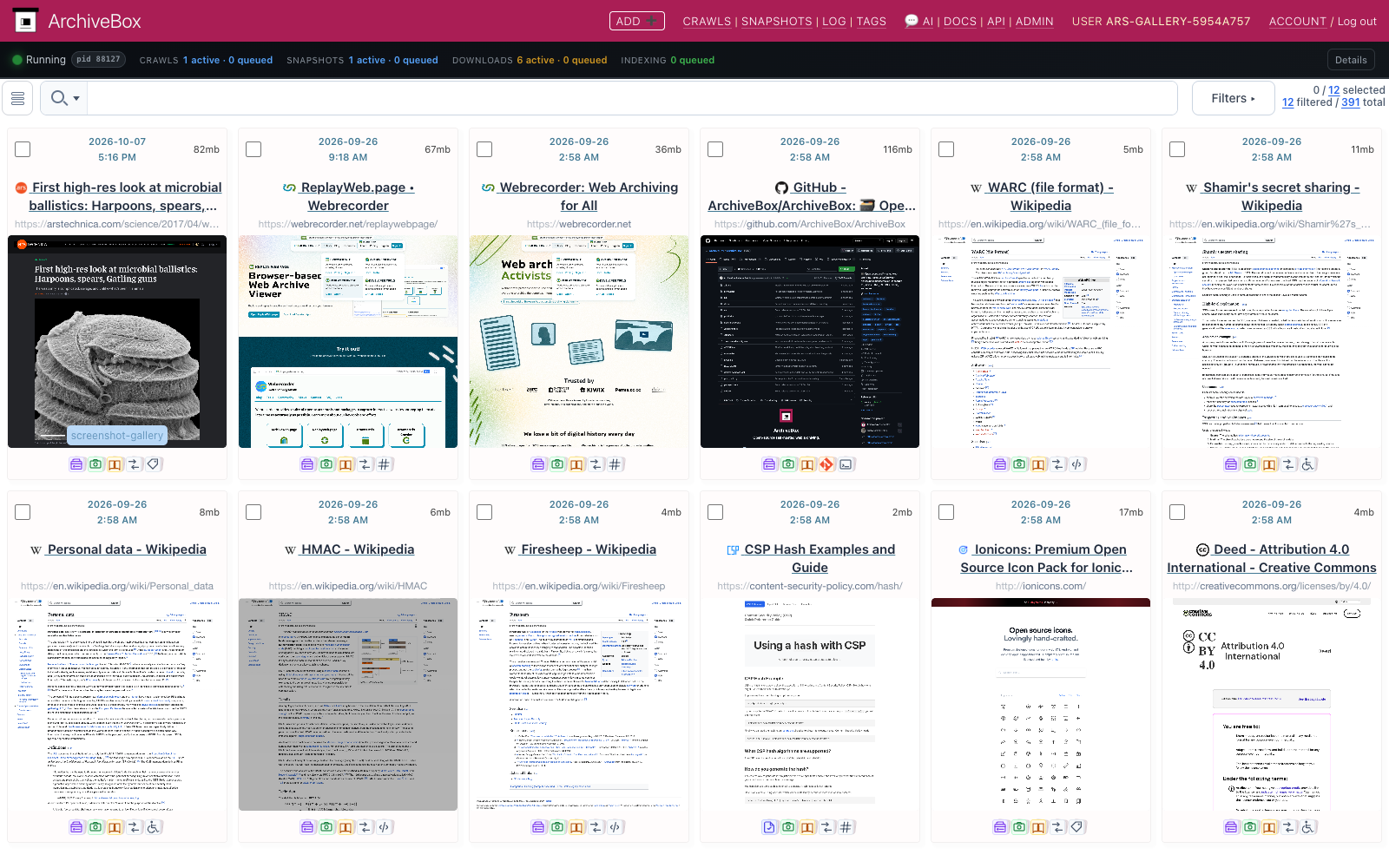Tick the checkbox on WARC (file format) card
The image size is (1389, 868).
pyautogui.click(x=946, y=149)
